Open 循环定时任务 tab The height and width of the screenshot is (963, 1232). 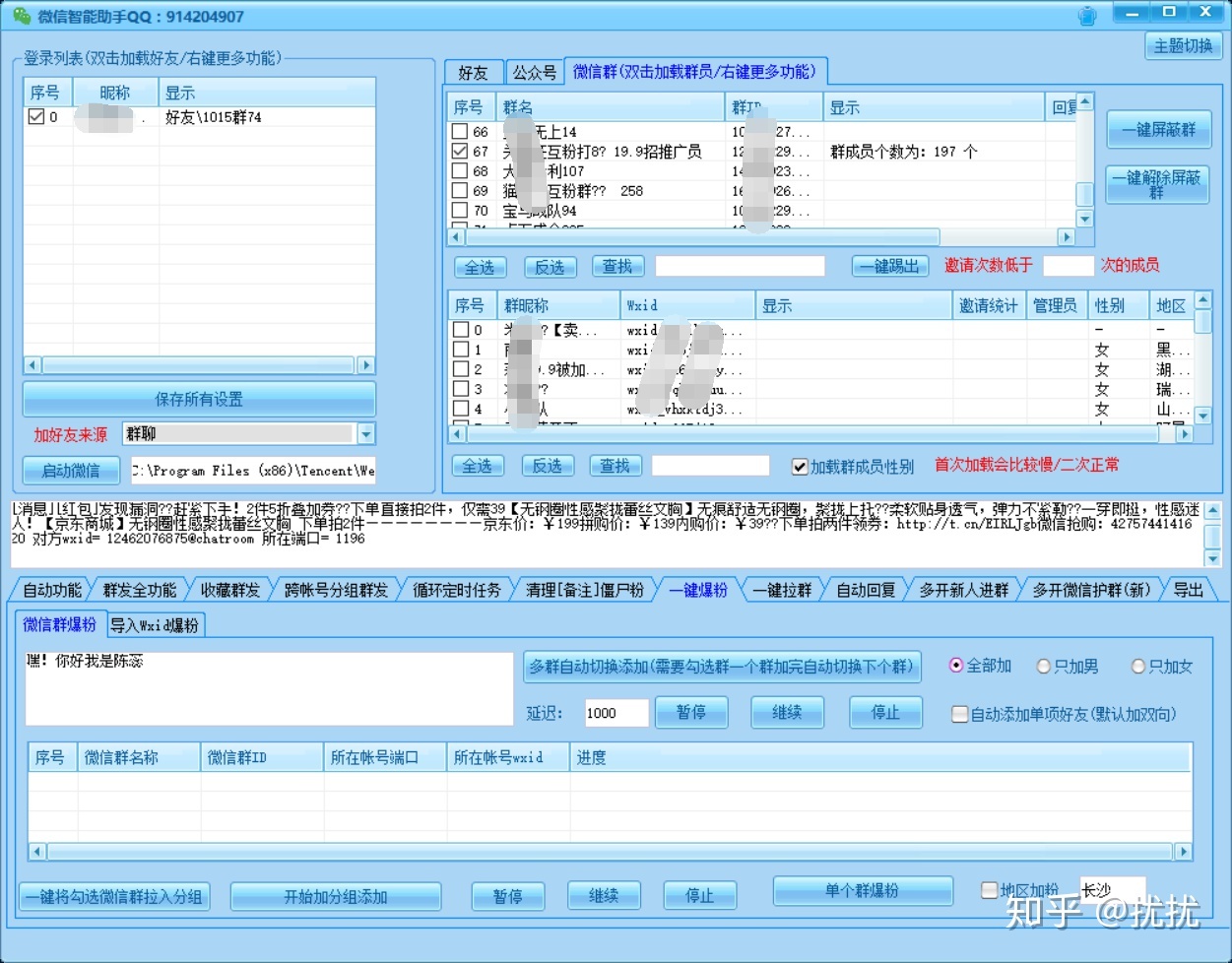pyautogui.click(x=456, y=590)
